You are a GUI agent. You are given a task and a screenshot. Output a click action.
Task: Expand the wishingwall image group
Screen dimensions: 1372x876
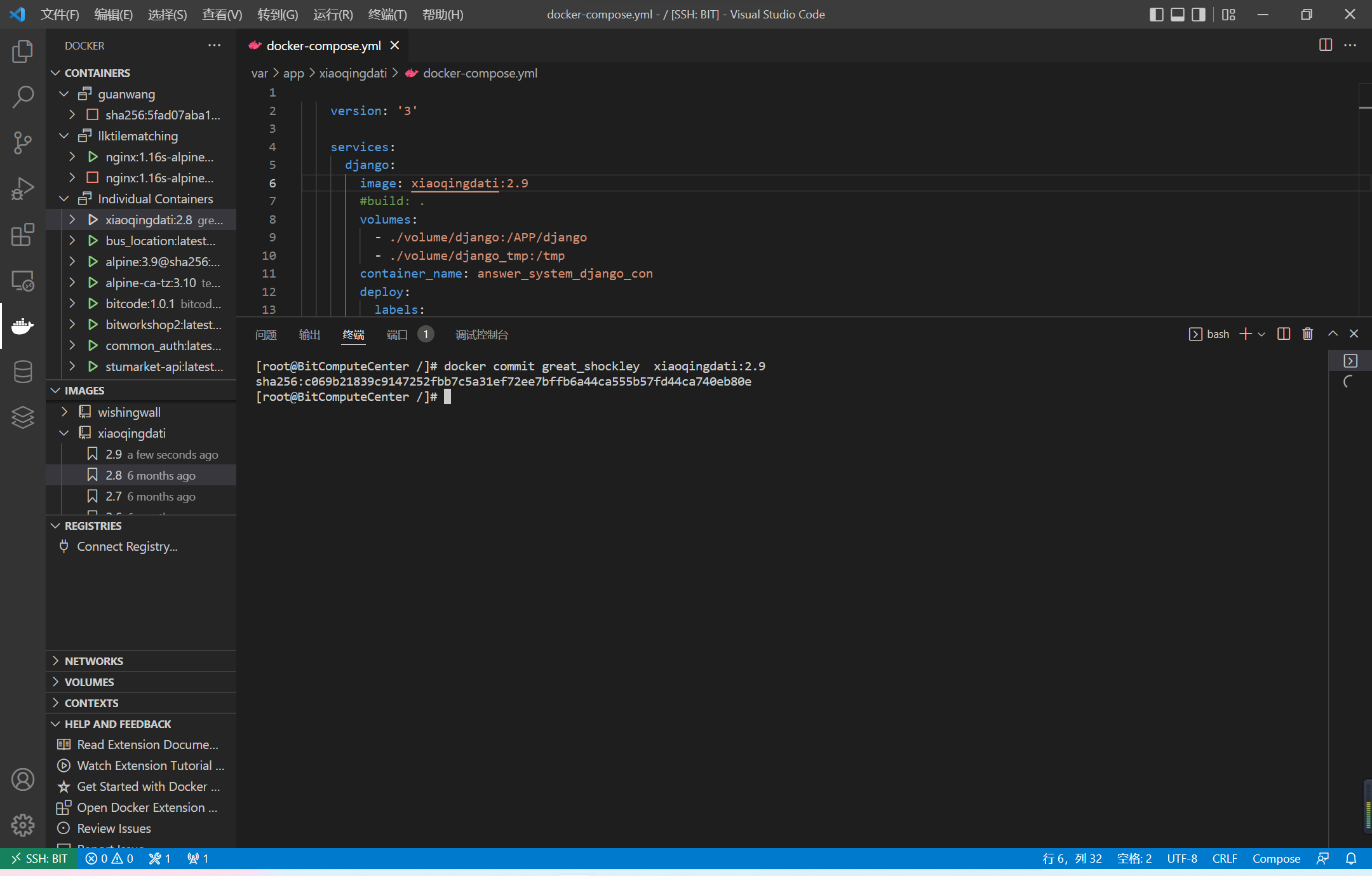tap(64, 412)
